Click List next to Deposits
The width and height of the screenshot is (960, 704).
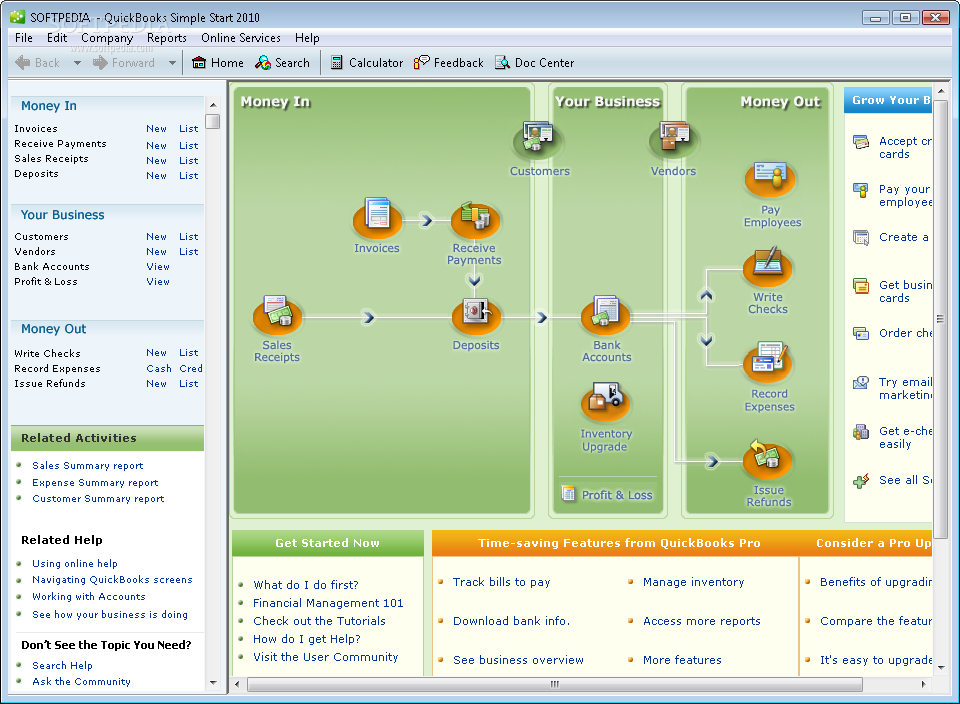tap(189, 176)
